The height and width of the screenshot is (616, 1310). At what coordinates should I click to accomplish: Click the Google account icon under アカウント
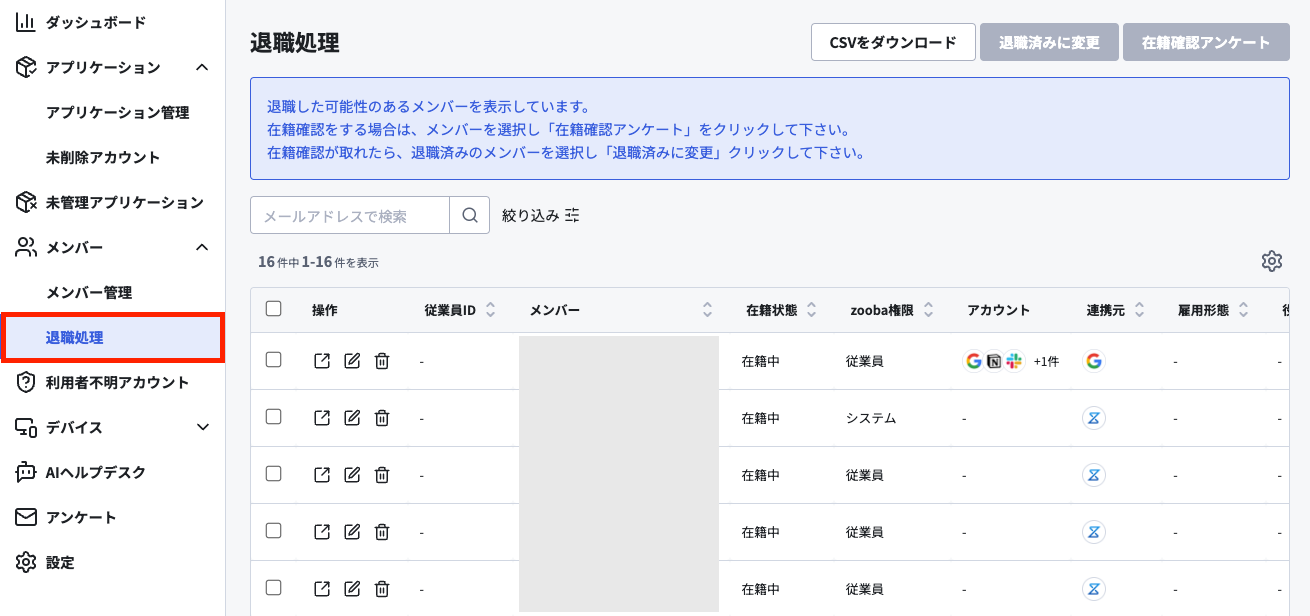point(973,361)
